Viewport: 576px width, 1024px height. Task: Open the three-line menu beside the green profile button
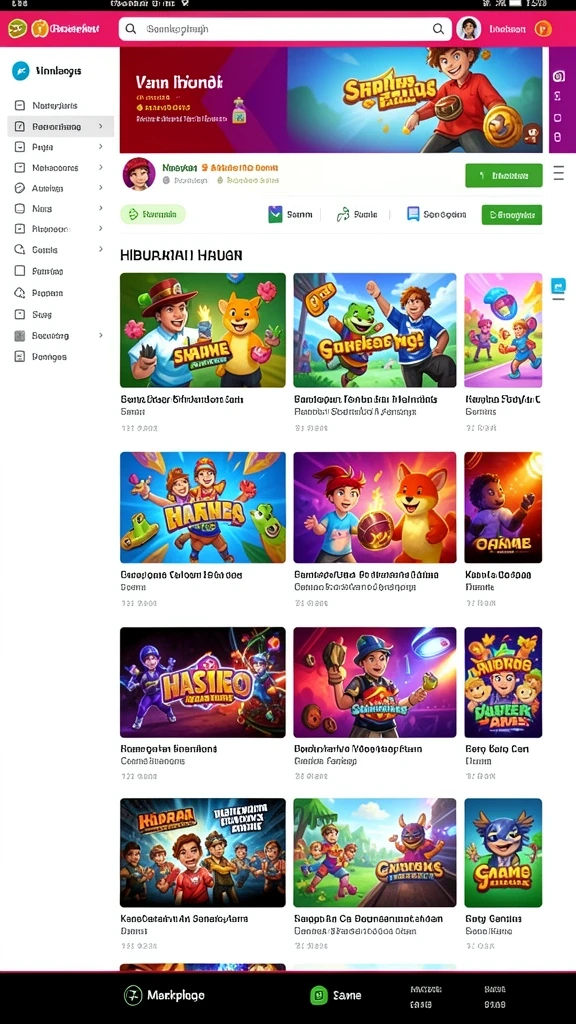[558, 173]
